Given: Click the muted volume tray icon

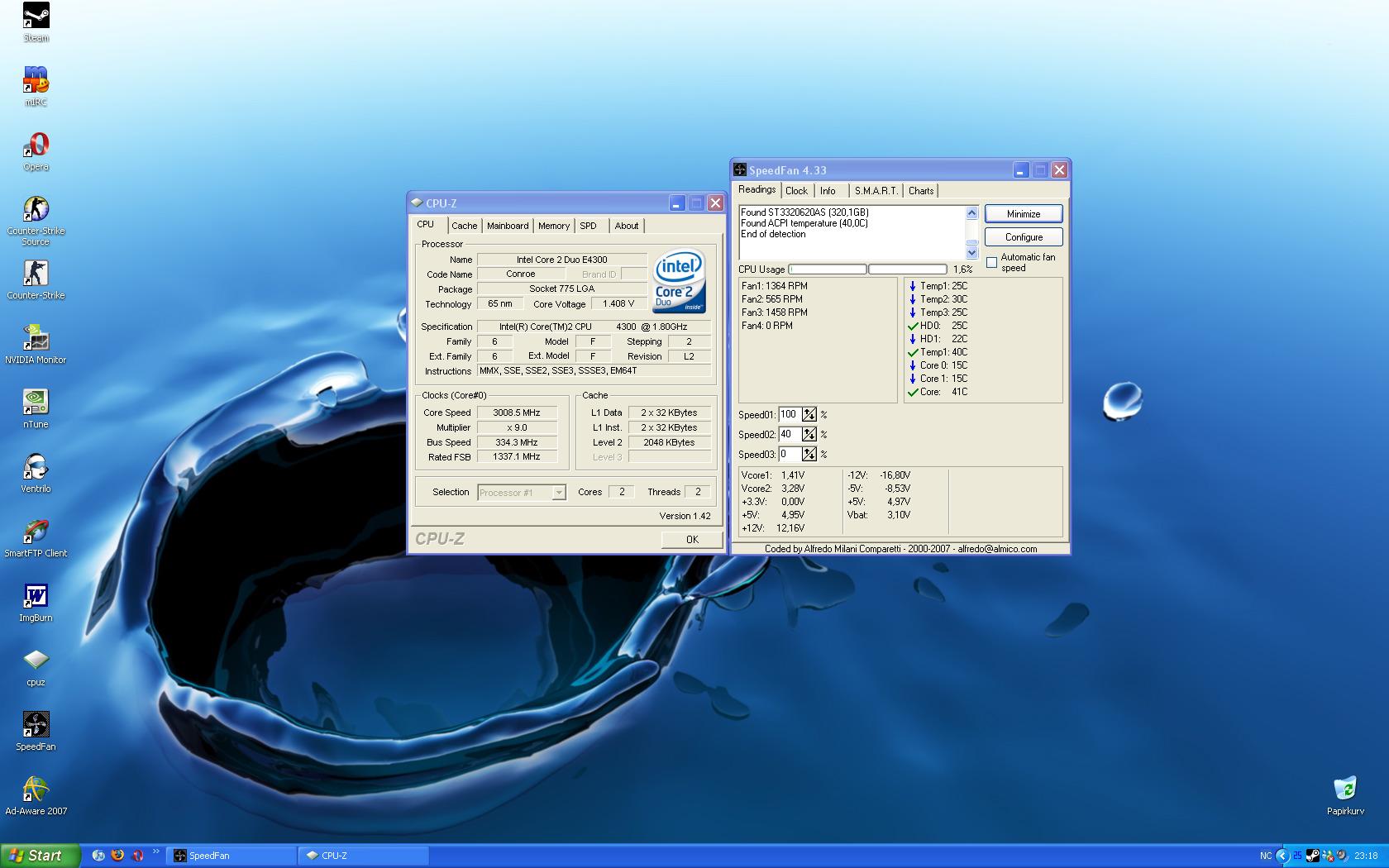Looking at the screenshot, I should click(x=1342, y=856).
